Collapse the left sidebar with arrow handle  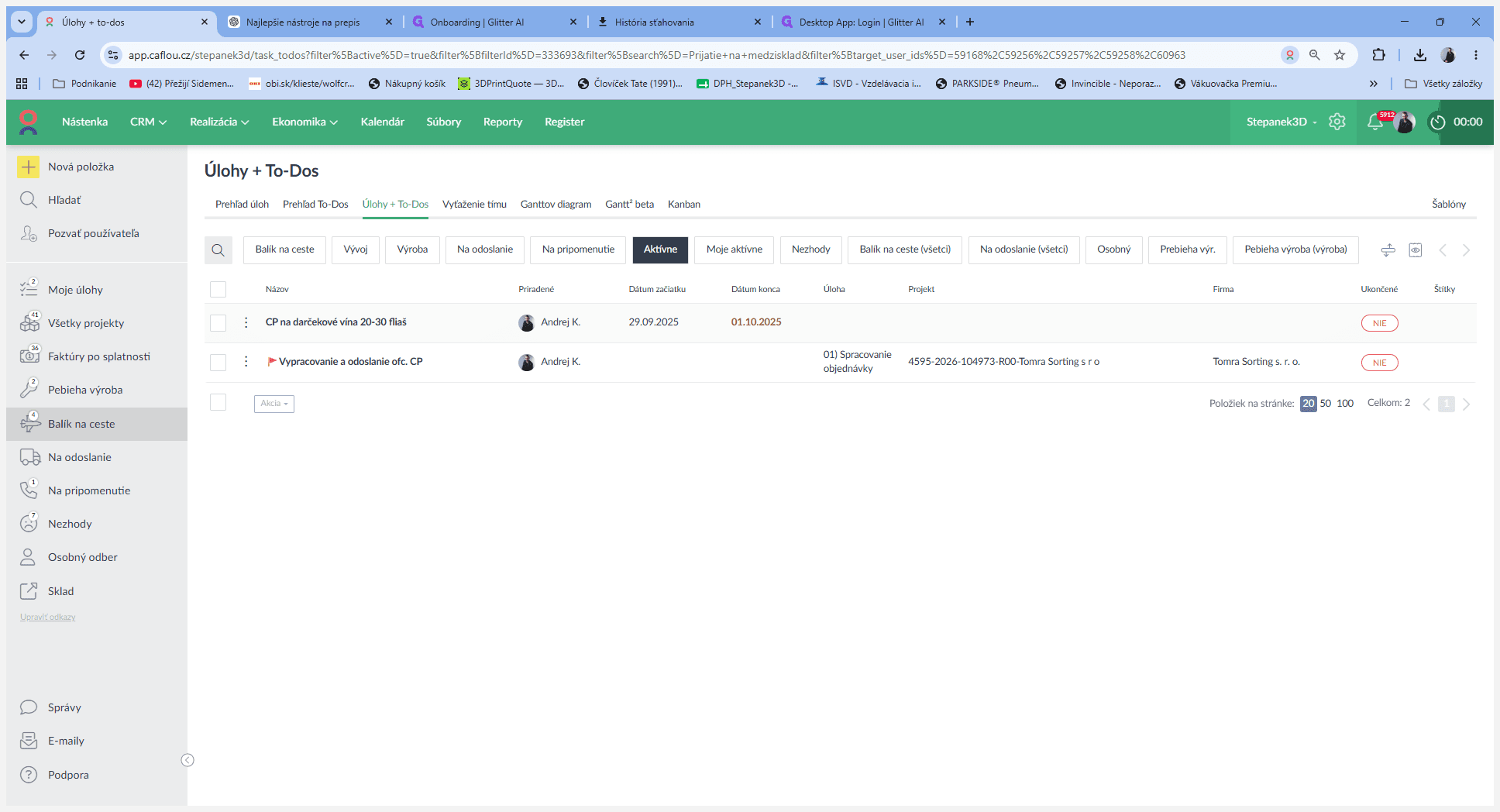coord(187,760)
